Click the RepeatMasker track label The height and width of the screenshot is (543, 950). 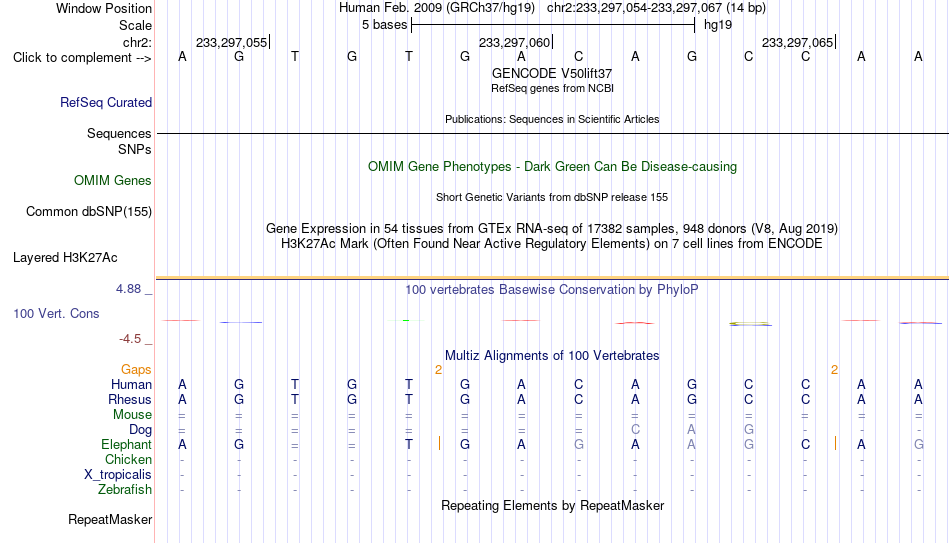pyautogui.click(x=110, y=519)
